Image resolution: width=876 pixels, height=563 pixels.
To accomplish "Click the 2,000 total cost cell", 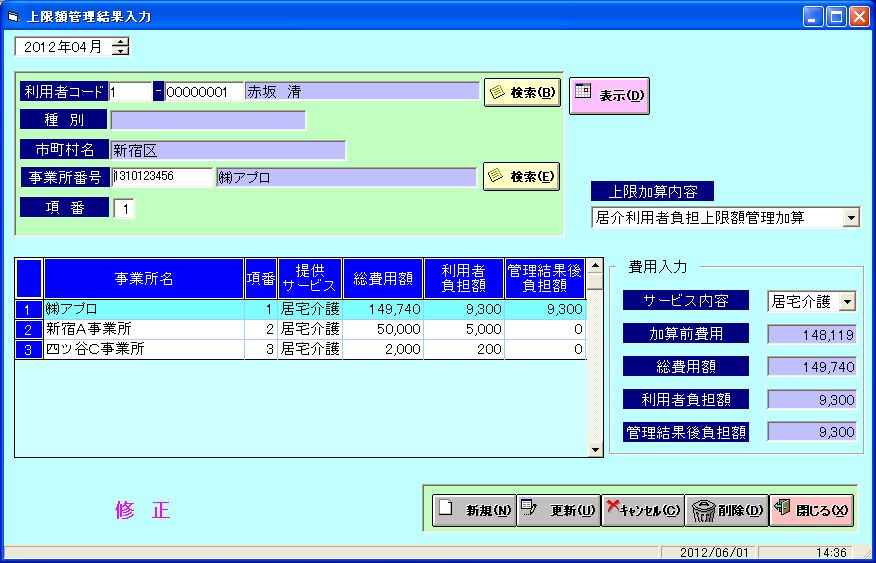I will tap(383, 350).
